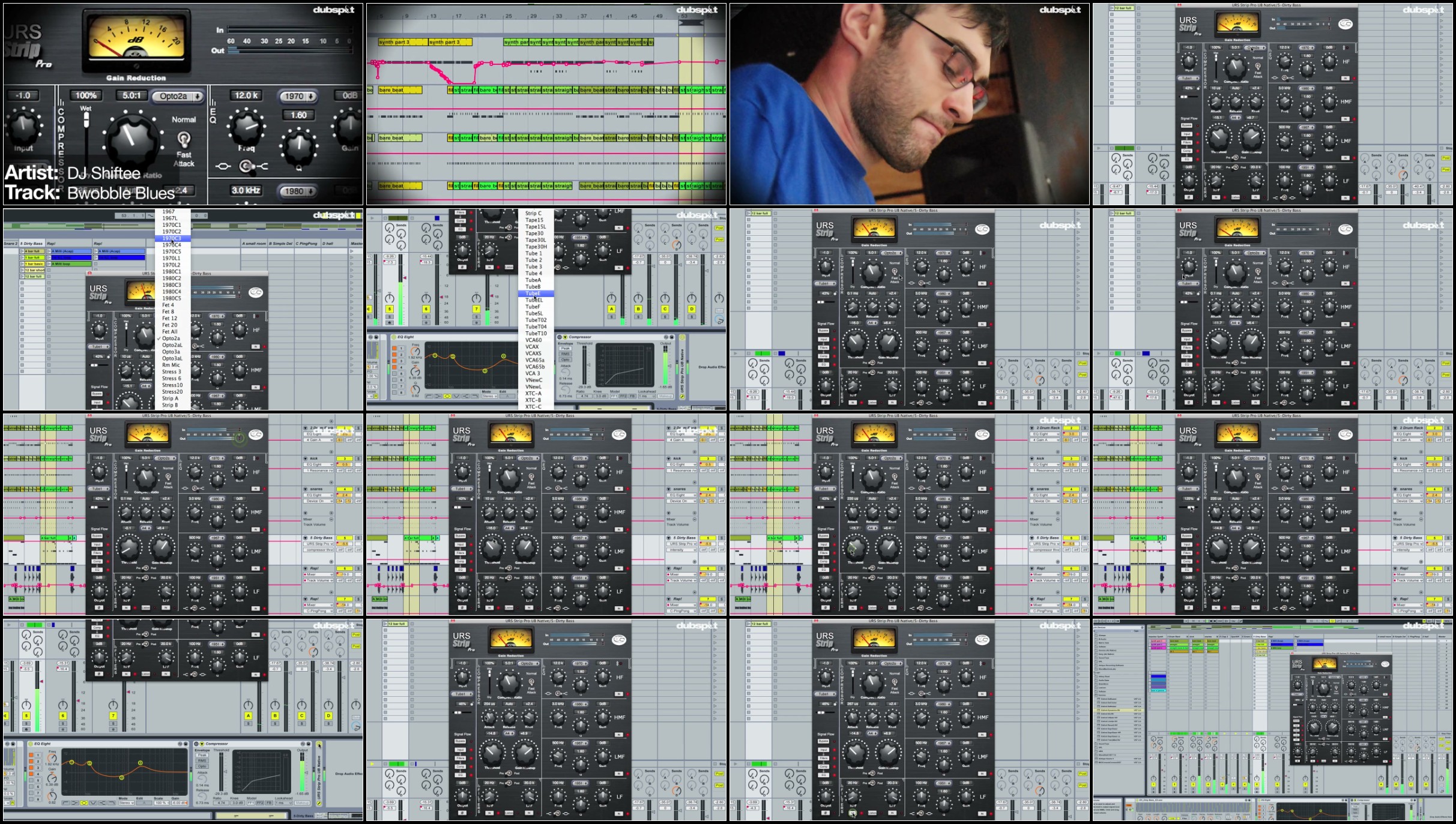The width and height of the screenshot is (1456, 824).
Task: Select shelf filter shape icon in enlarged EQ close-up
Action: pos(262,166)
